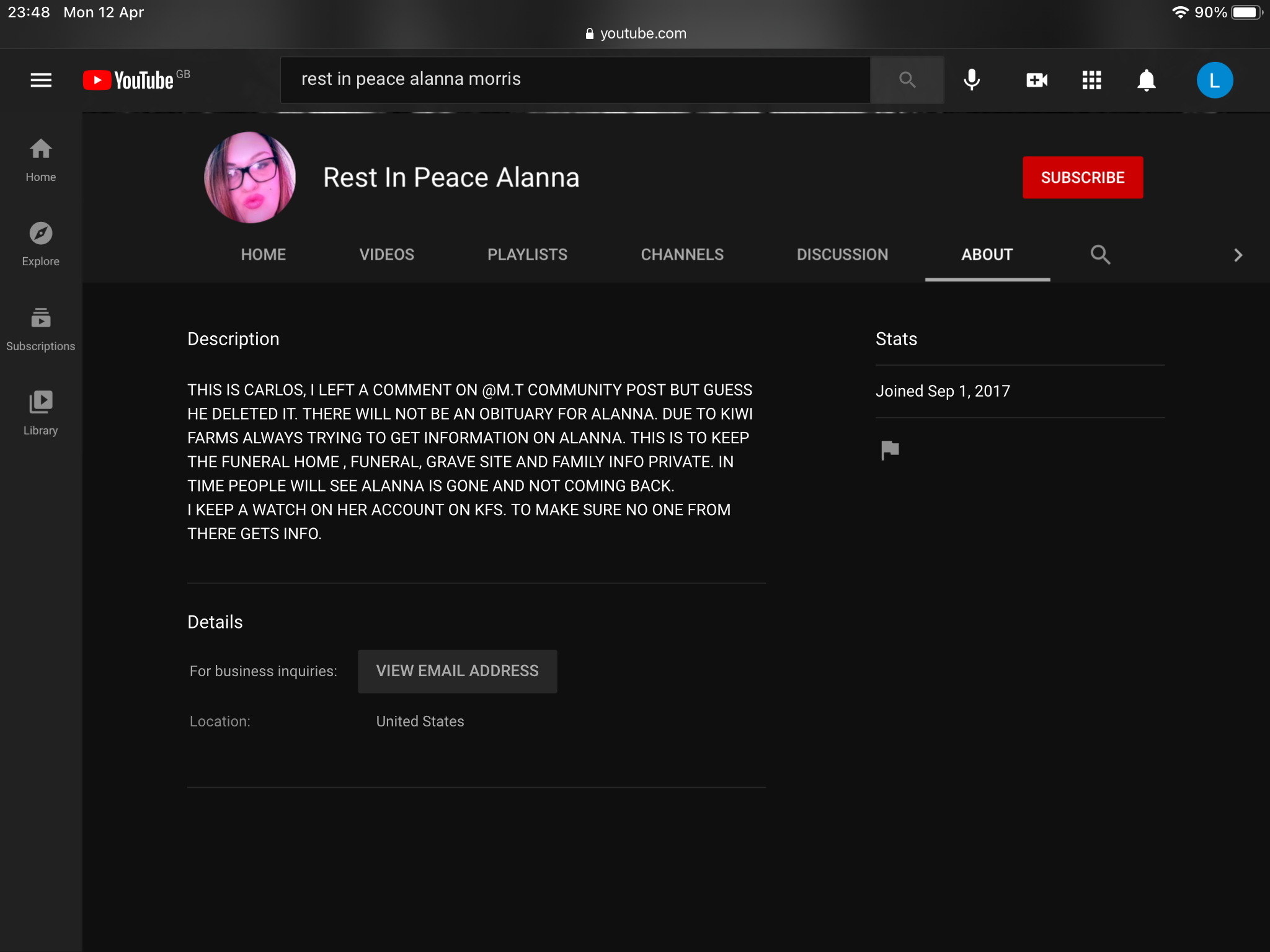This screenshot has height=952, width=1270.
Task: Tap the Wi-Fi icon in status bar
Action: coord(1180,12)
